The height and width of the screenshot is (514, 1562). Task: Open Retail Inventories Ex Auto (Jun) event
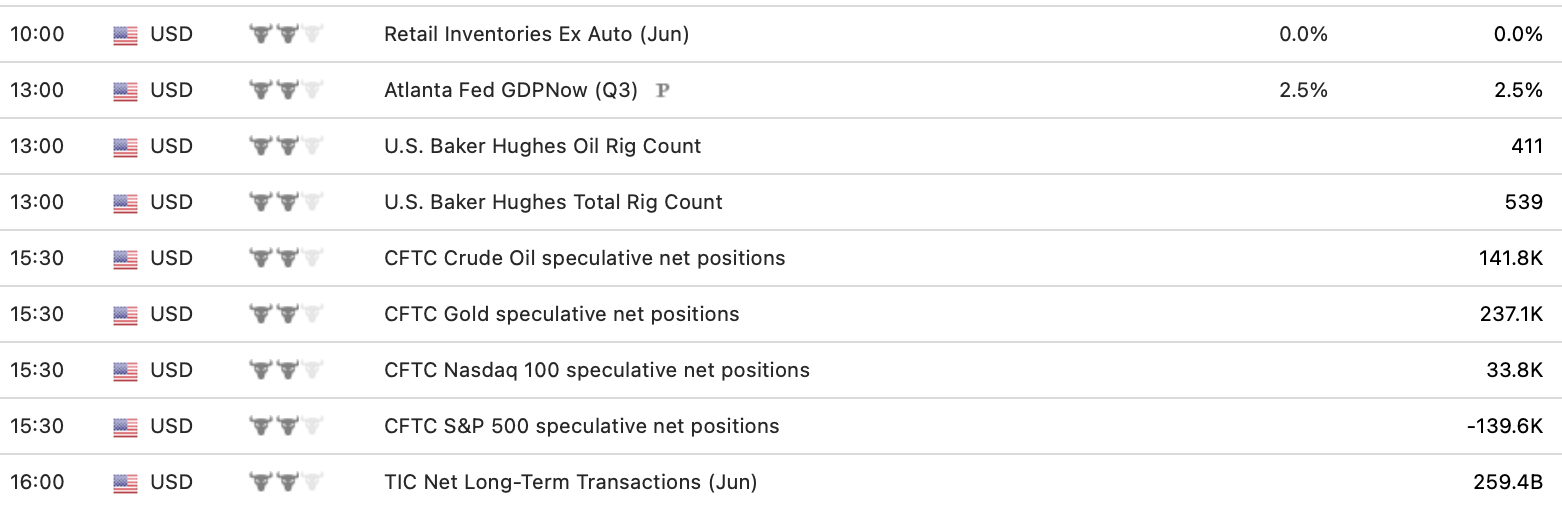pyautogui.click(x=536, y=34)
